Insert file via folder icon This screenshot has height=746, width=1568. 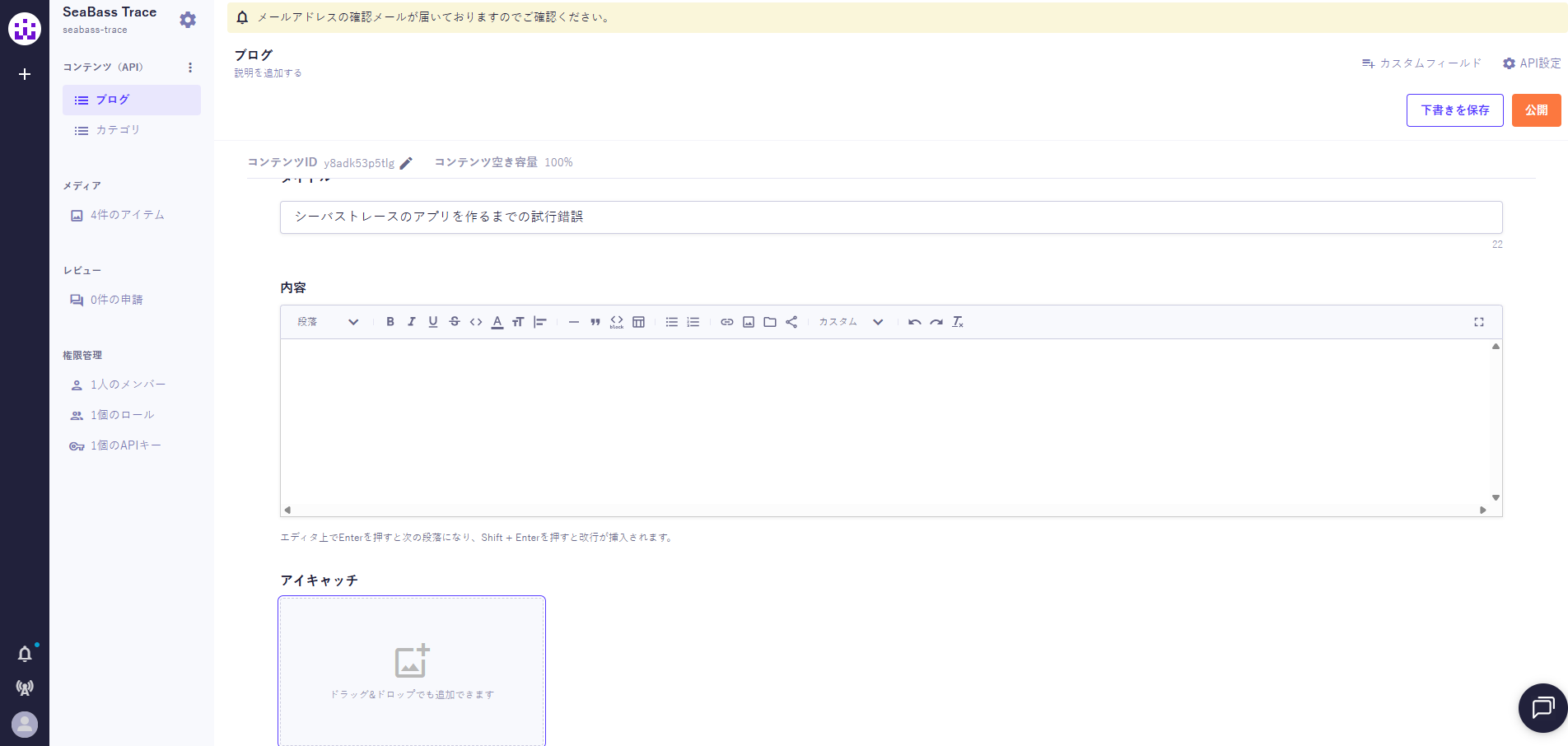(770, 322)
